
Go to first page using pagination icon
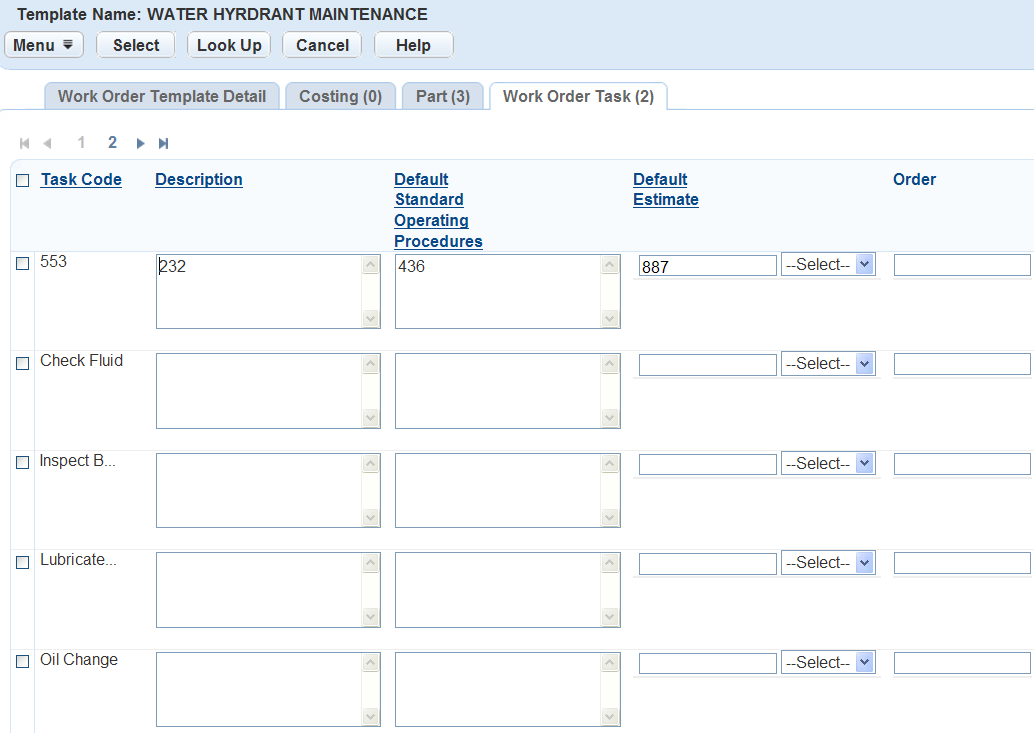point(24,144)
